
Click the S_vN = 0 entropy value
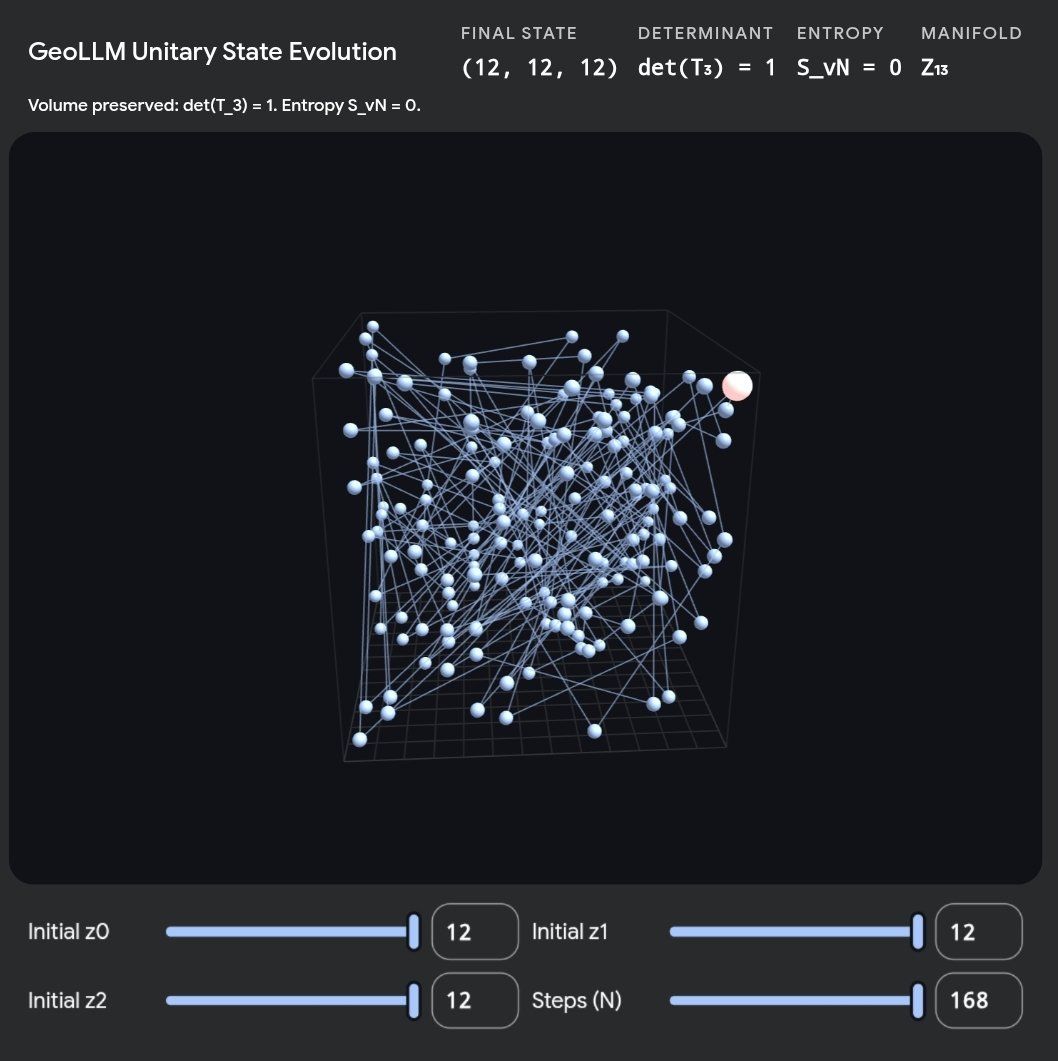click(849, 68)
